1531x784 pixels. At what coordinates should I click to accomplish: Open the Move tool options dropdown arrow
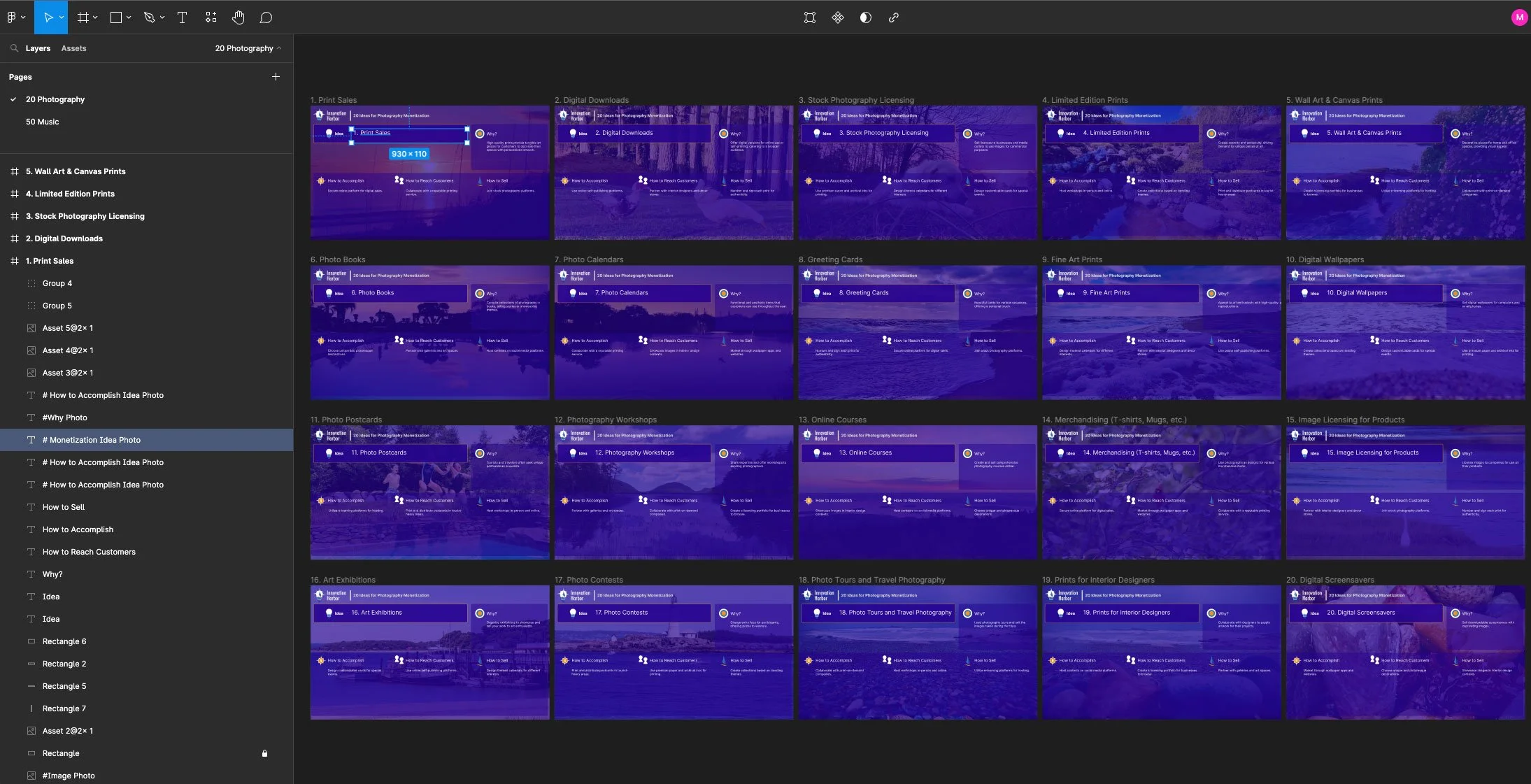point(62,17)
